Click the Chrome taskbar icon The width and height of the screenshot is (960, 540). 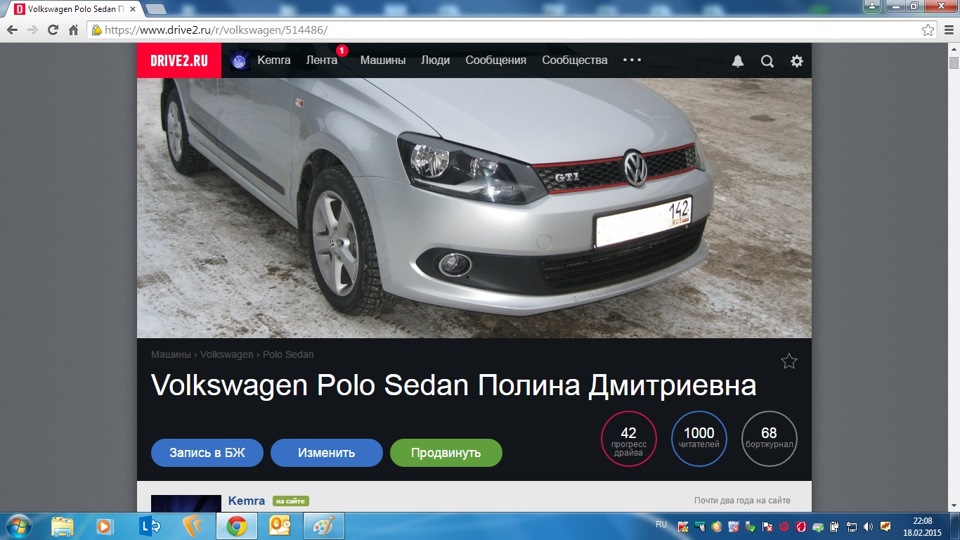click(x=237, y=527)
